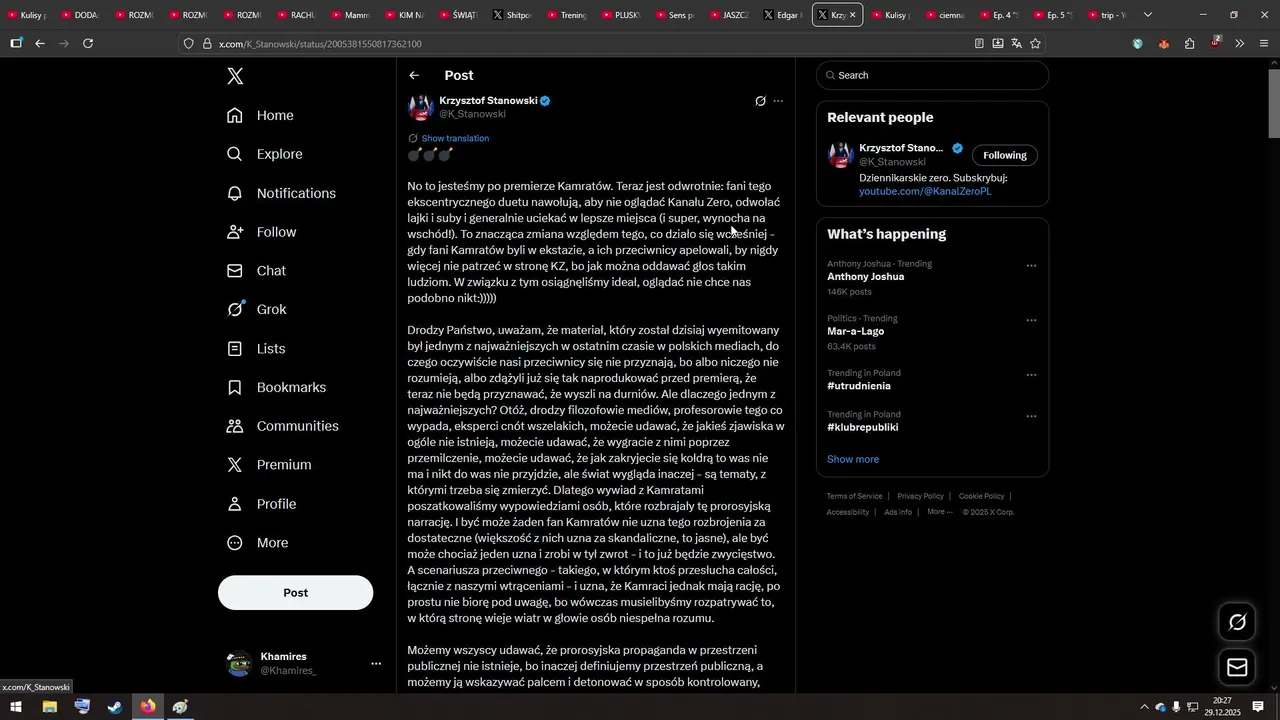Viewport: 1280px width, 720px height.
Task: Open the floating Grok button
Action: point(1237,622)
